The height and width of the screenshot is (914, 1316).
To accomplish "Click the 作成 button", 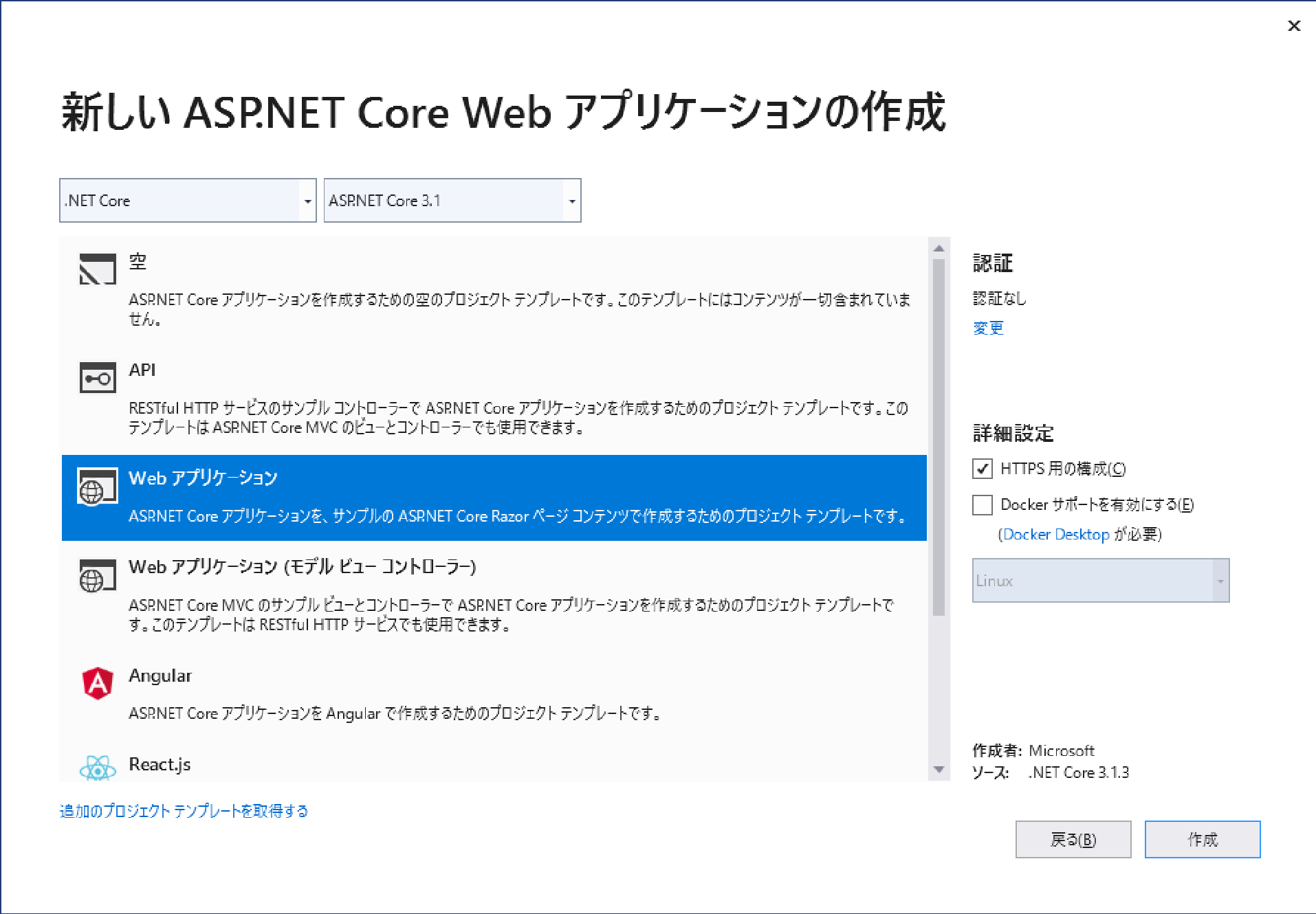I will click(1202, 839).
